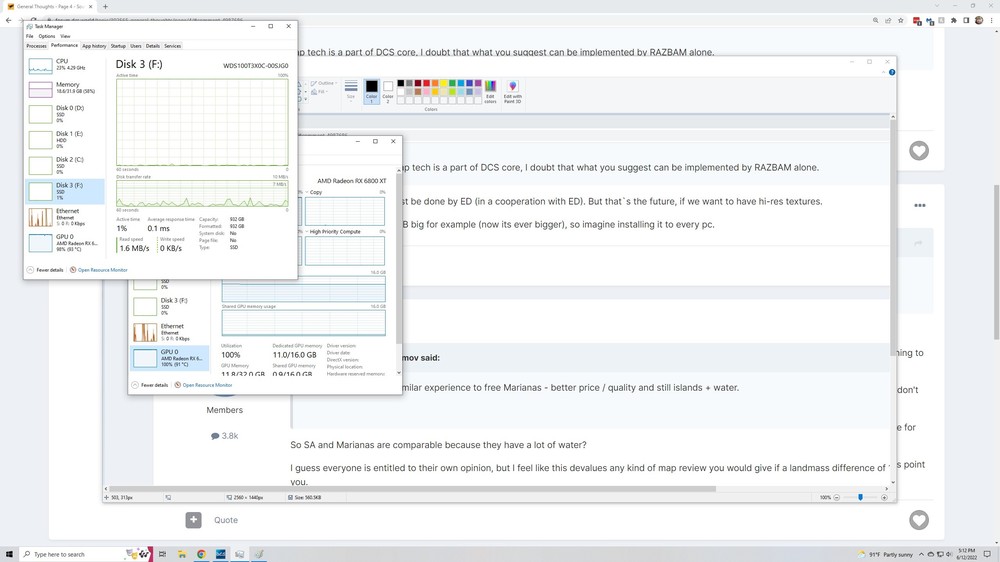
Task: Pick the red color swatch in Paint
Action: click(427, 83)
